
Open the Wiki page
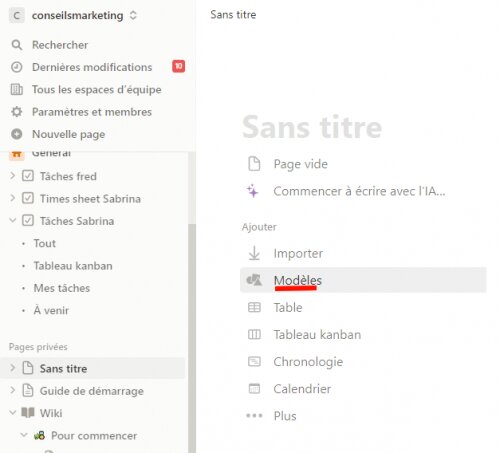tap(51, 413)
